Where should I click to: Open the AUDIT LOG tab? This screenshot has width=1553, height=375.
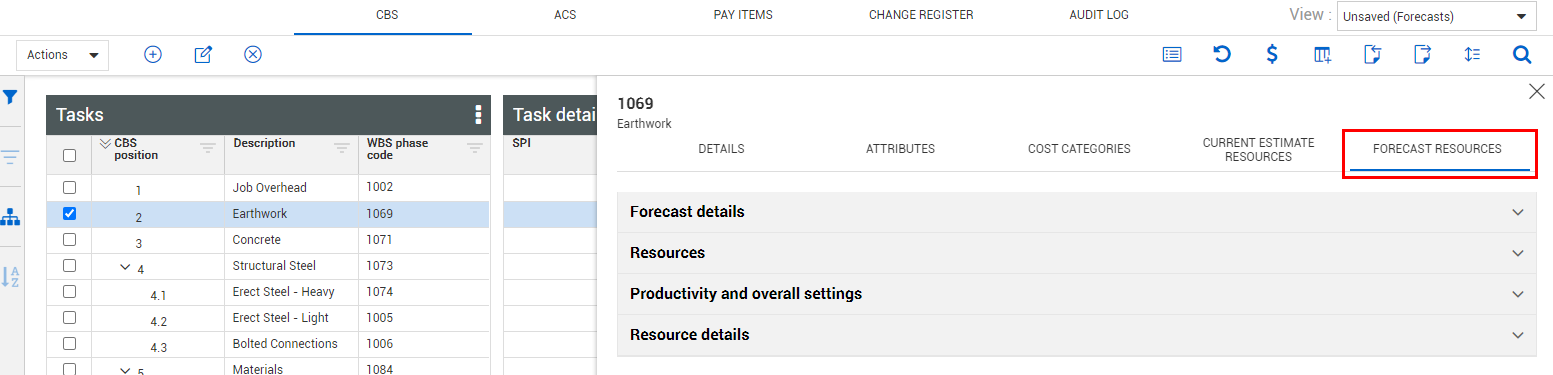[x=1099, y=15]
